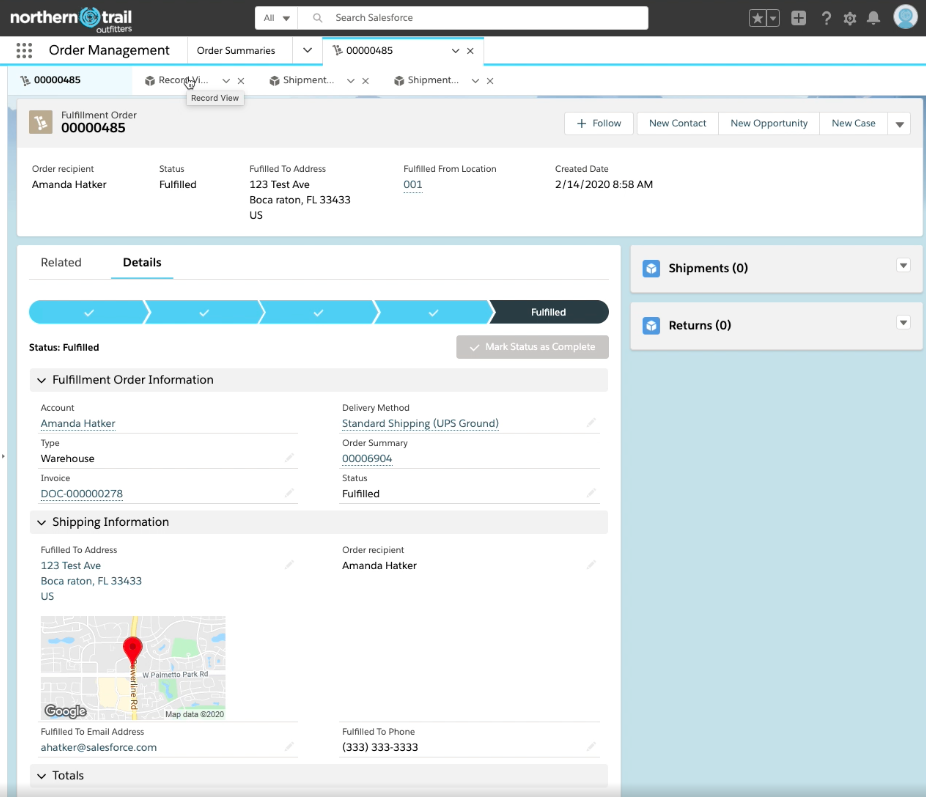
Task: Click the Favorites star icon
Action: coord(757,18)
